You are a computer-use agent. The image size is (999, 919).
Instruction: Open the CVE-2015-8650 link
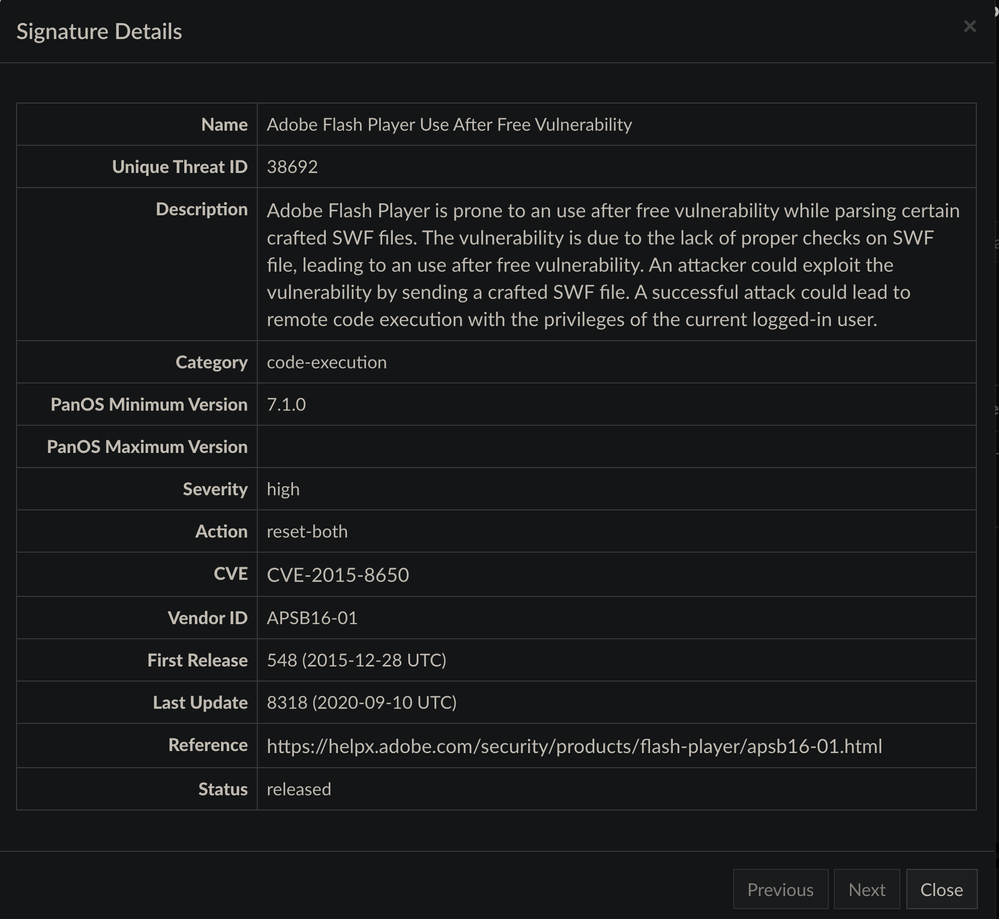(x=338, y=575)
